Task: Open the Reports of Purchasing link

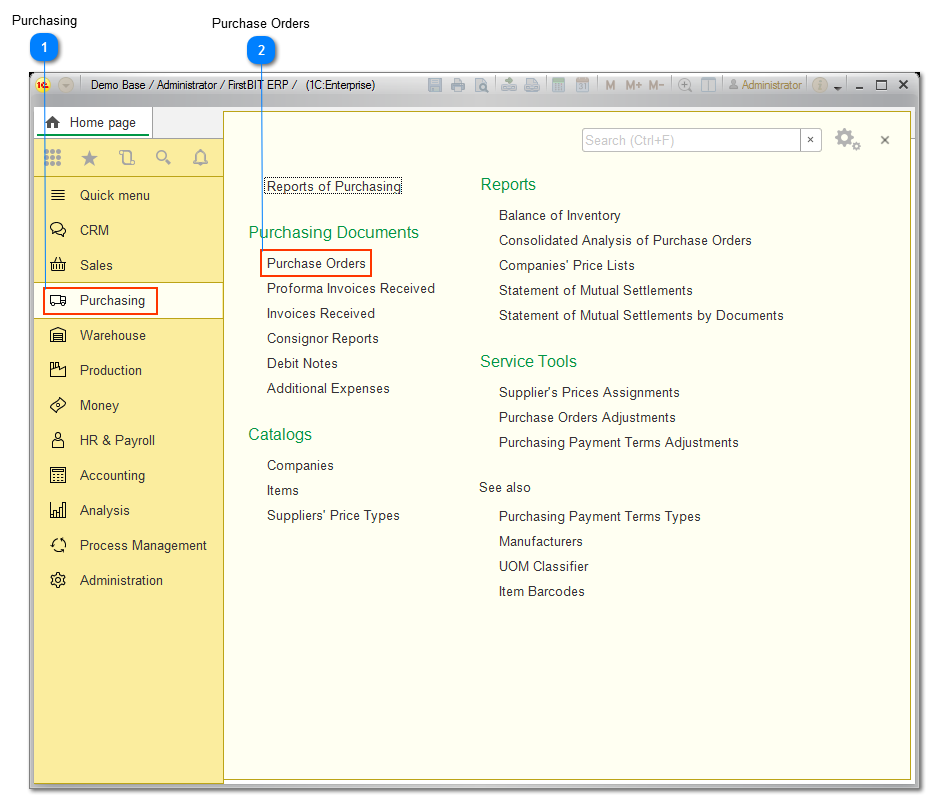Action: pos(332,186)
